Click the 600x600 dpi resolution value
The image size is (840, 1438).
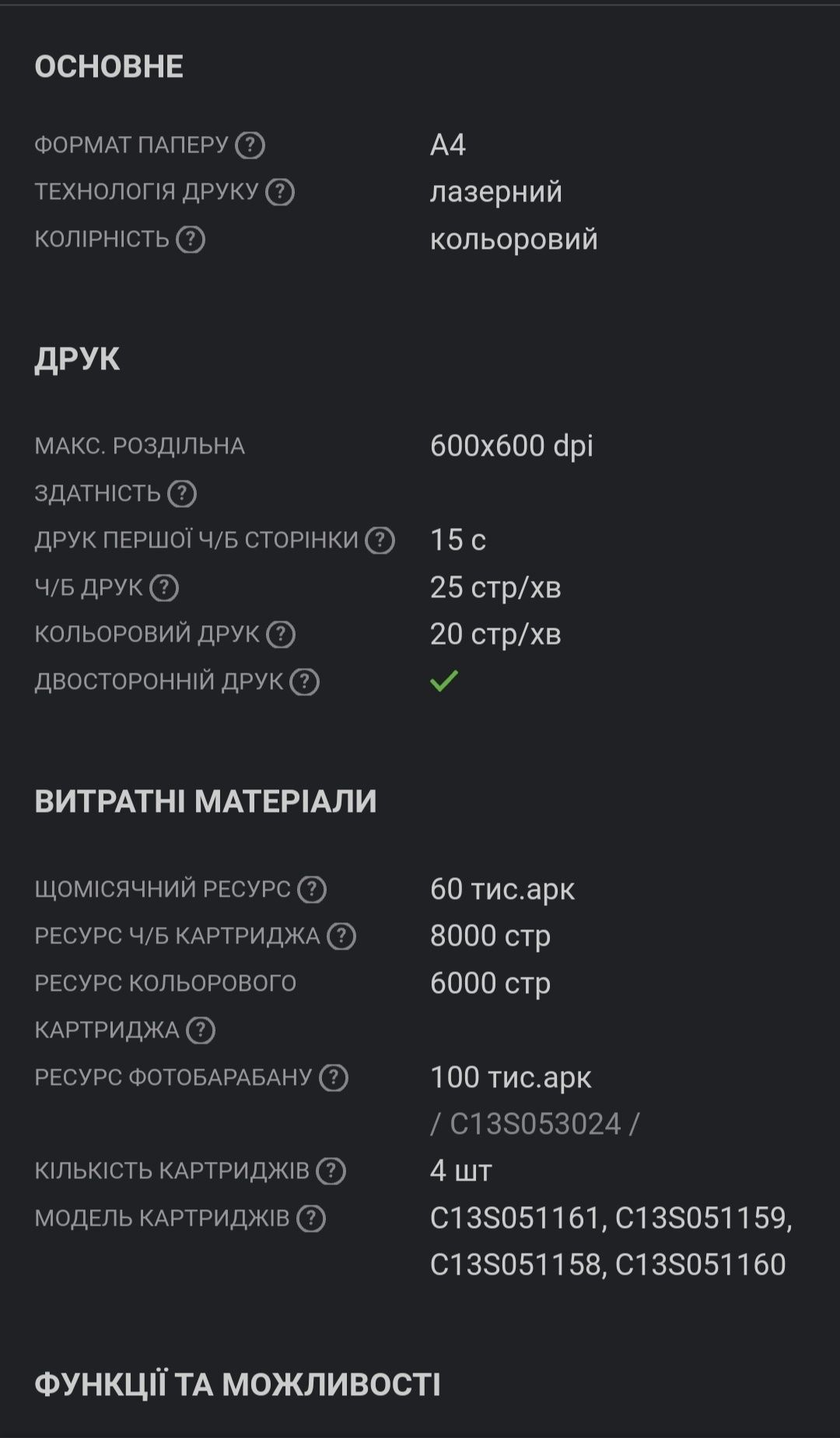512,446
